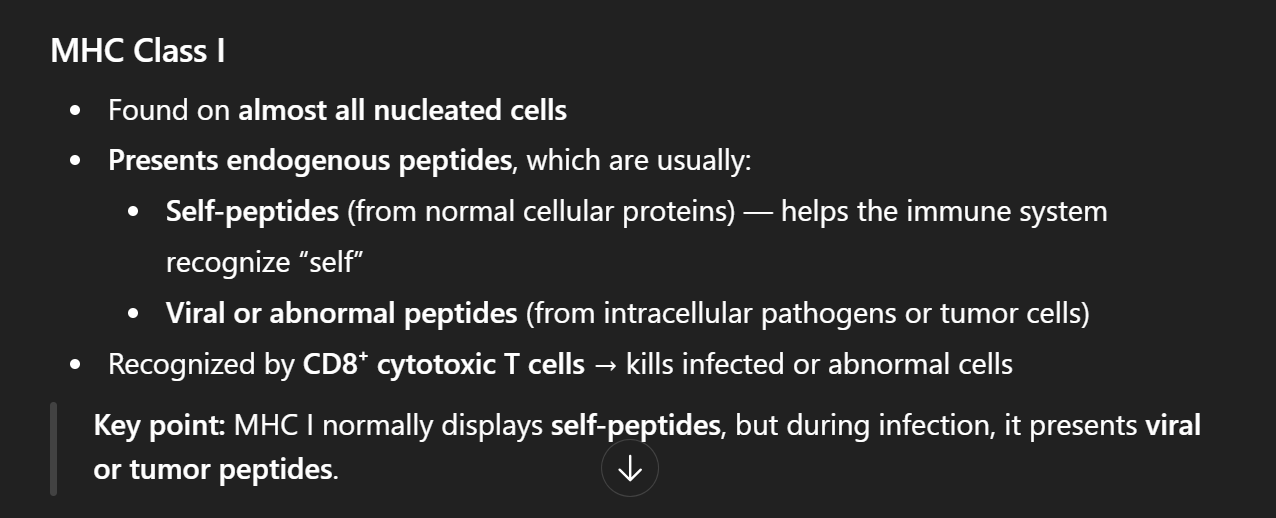Click "(from intracellular pathogens or tumor cells)" text
This screenshot has height=518, width=1276.
tap(807, 314)
